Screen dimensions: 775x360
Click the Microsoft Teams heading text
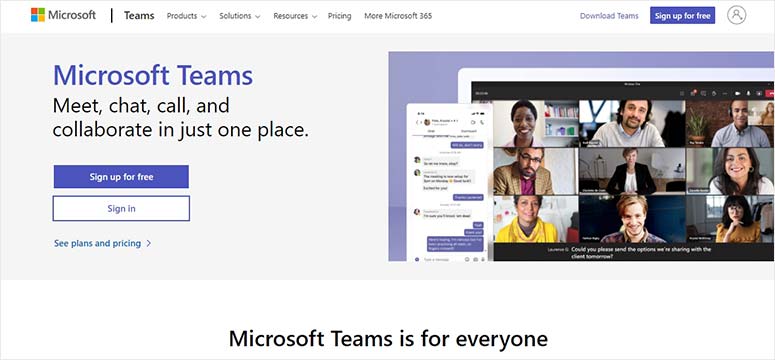coord(153,76)
